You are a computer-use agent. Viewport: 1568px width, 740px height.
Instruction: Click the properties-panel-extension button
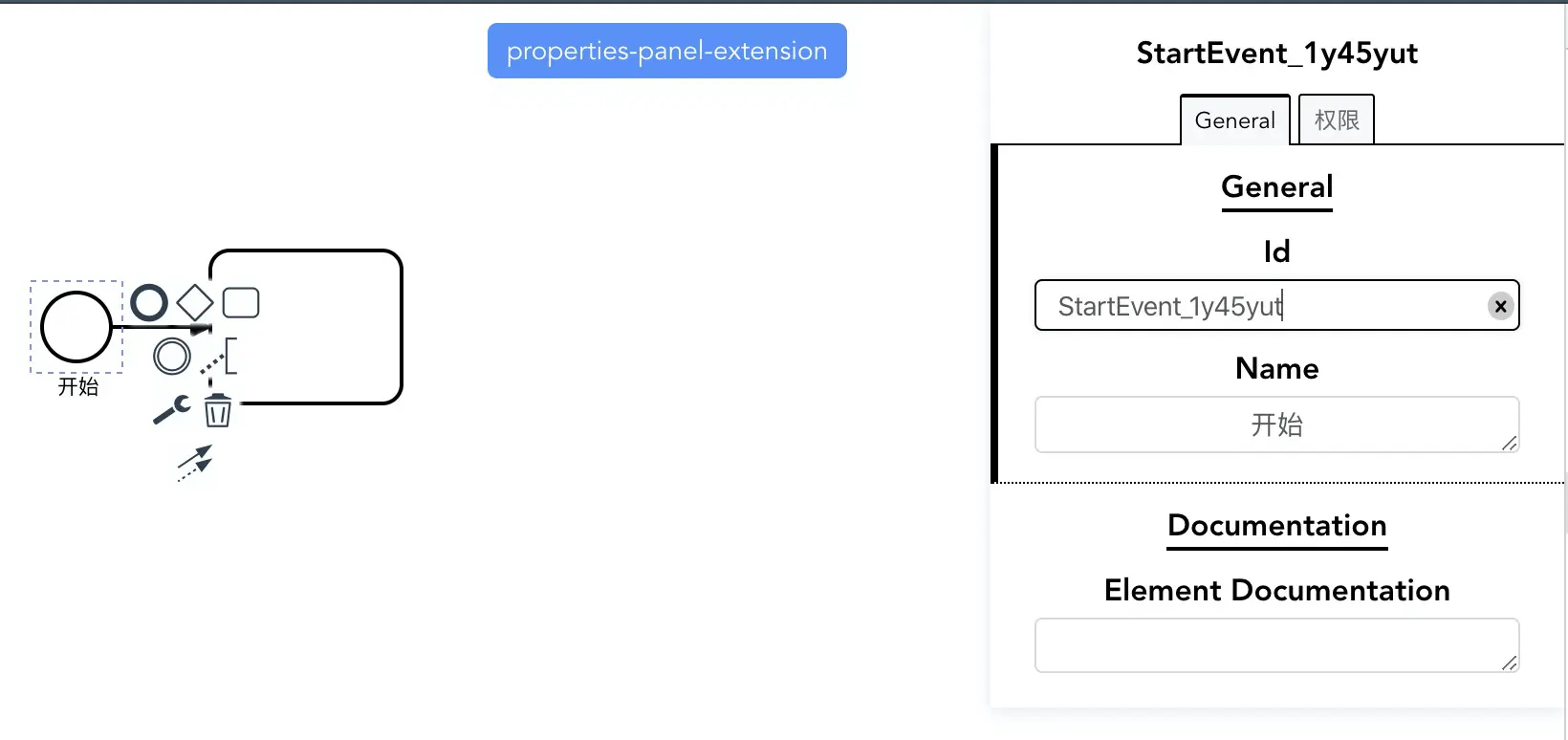[x=666, y=51]
